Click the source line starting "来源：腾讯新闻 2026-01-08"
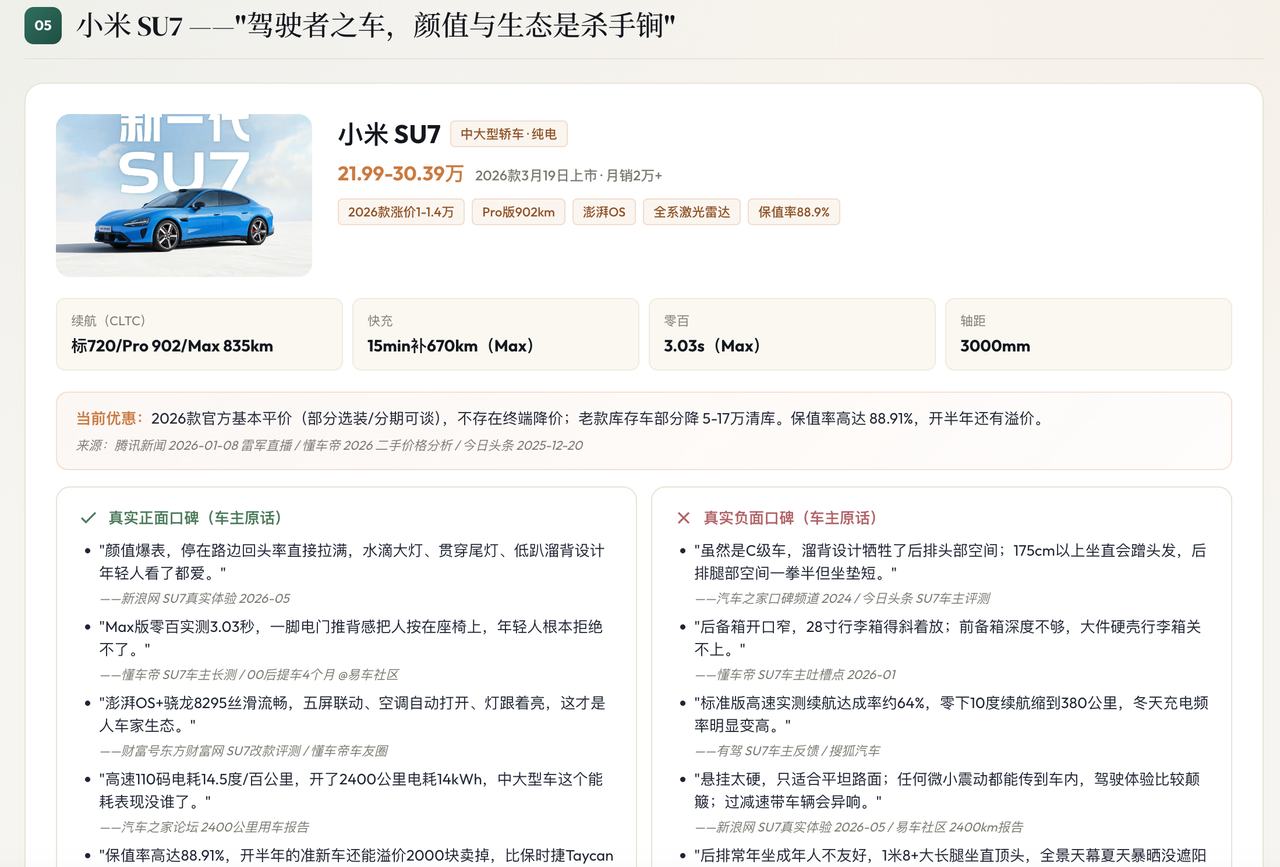Viewport: 1280px width, 867px height. [x=330, y=445]
